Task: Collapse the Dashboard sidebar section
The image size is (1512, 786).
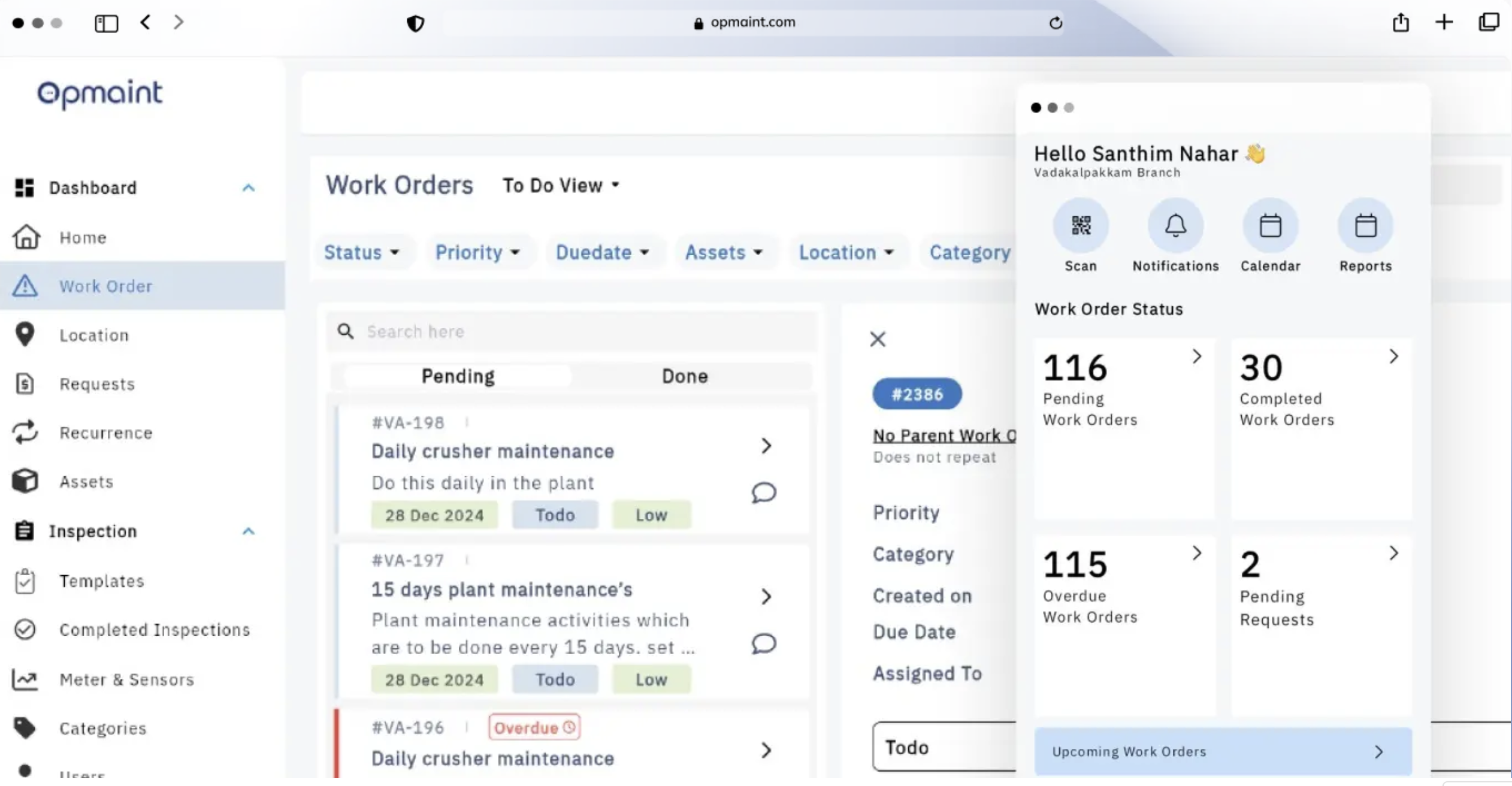Action: coord(248,188)
